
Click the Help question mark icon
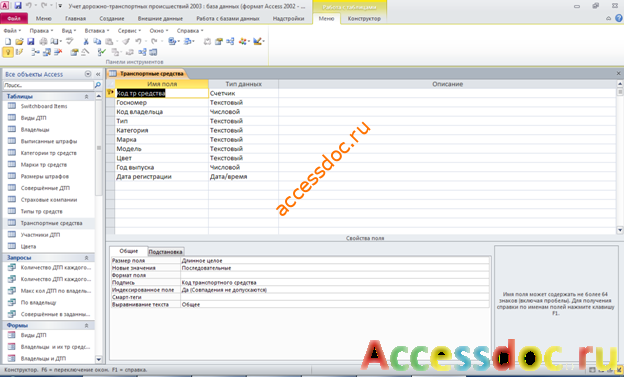coord(618,18)
